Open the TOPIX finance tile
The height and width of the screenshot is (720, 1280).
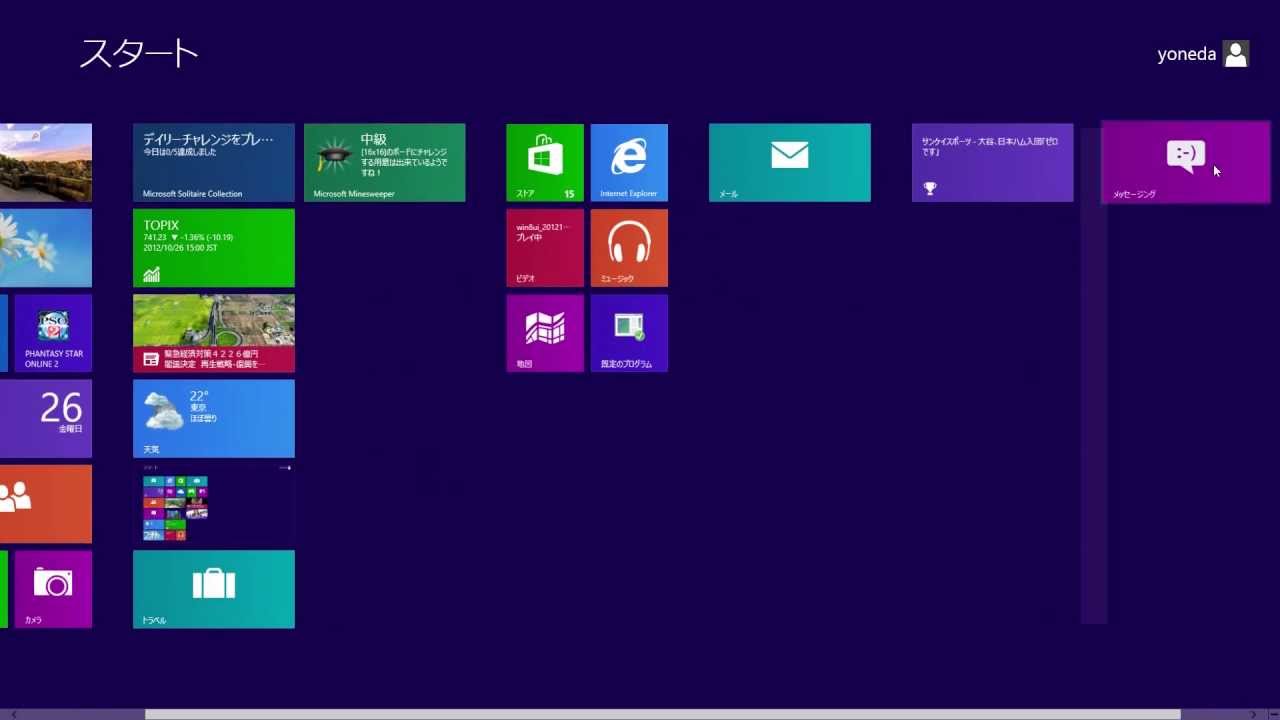(x=213, y=247)
